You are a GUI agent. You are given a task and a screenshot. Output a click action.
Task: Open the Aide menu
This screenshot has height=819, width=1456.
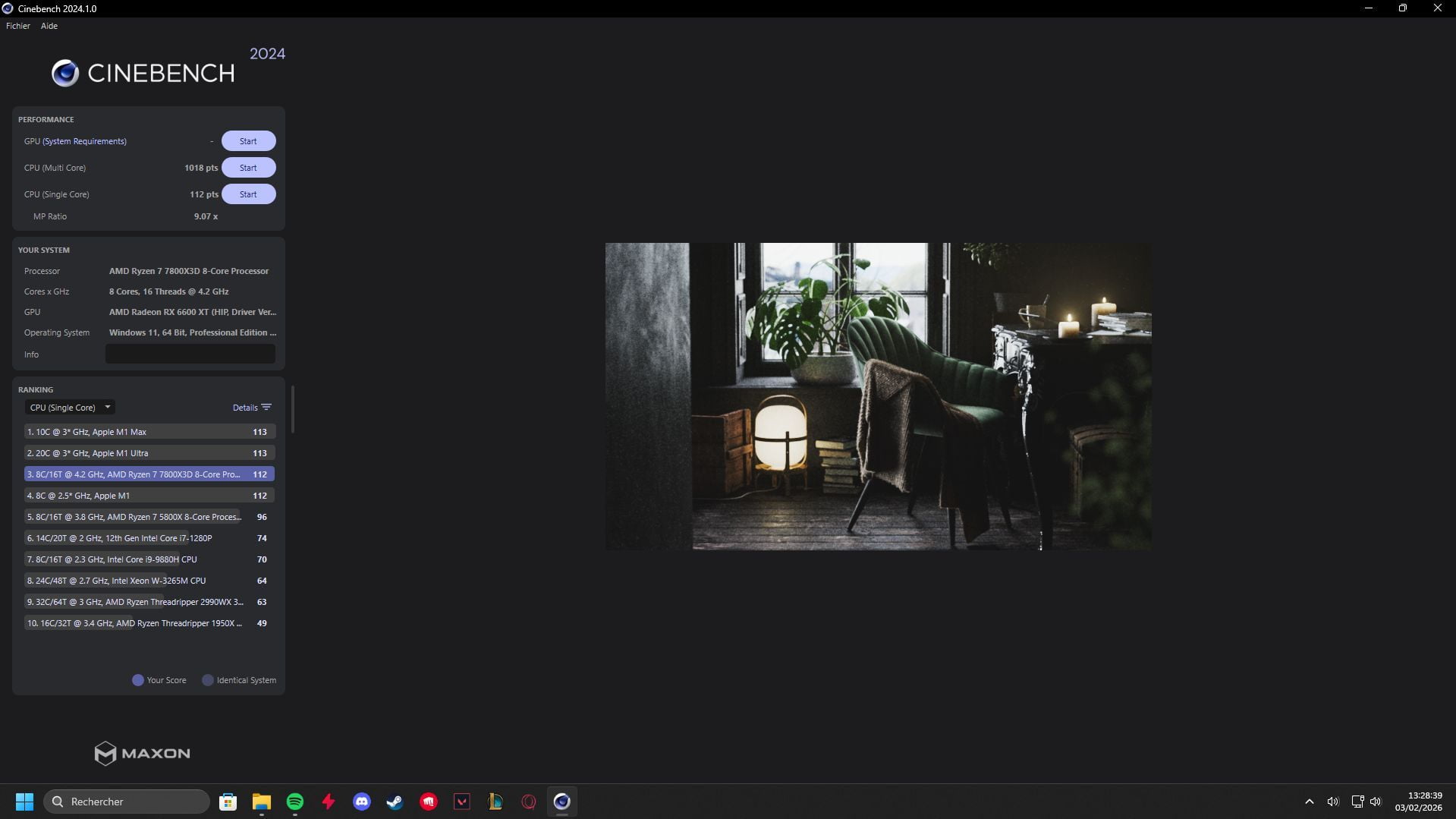coord(49,26)
